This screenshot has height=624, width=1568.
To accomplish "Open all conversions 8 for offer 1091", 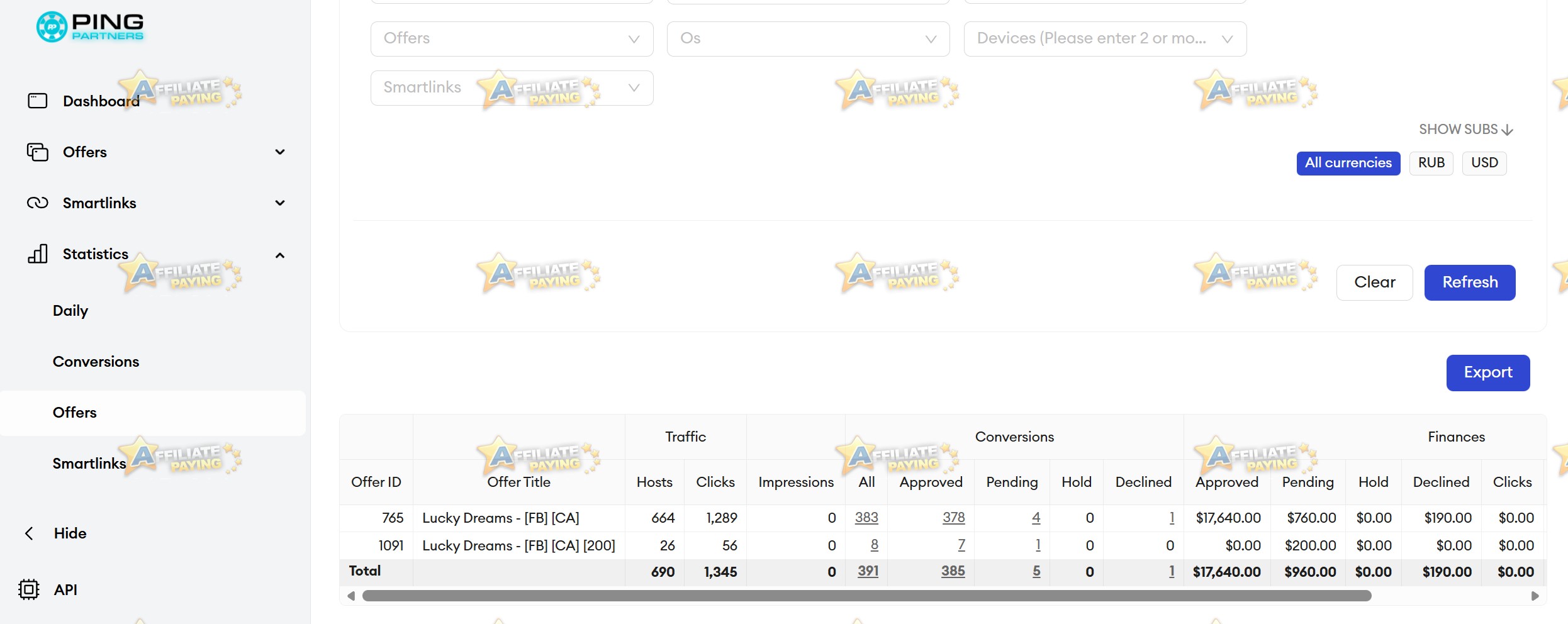I will pyautogui.click(x=874, y=545).
